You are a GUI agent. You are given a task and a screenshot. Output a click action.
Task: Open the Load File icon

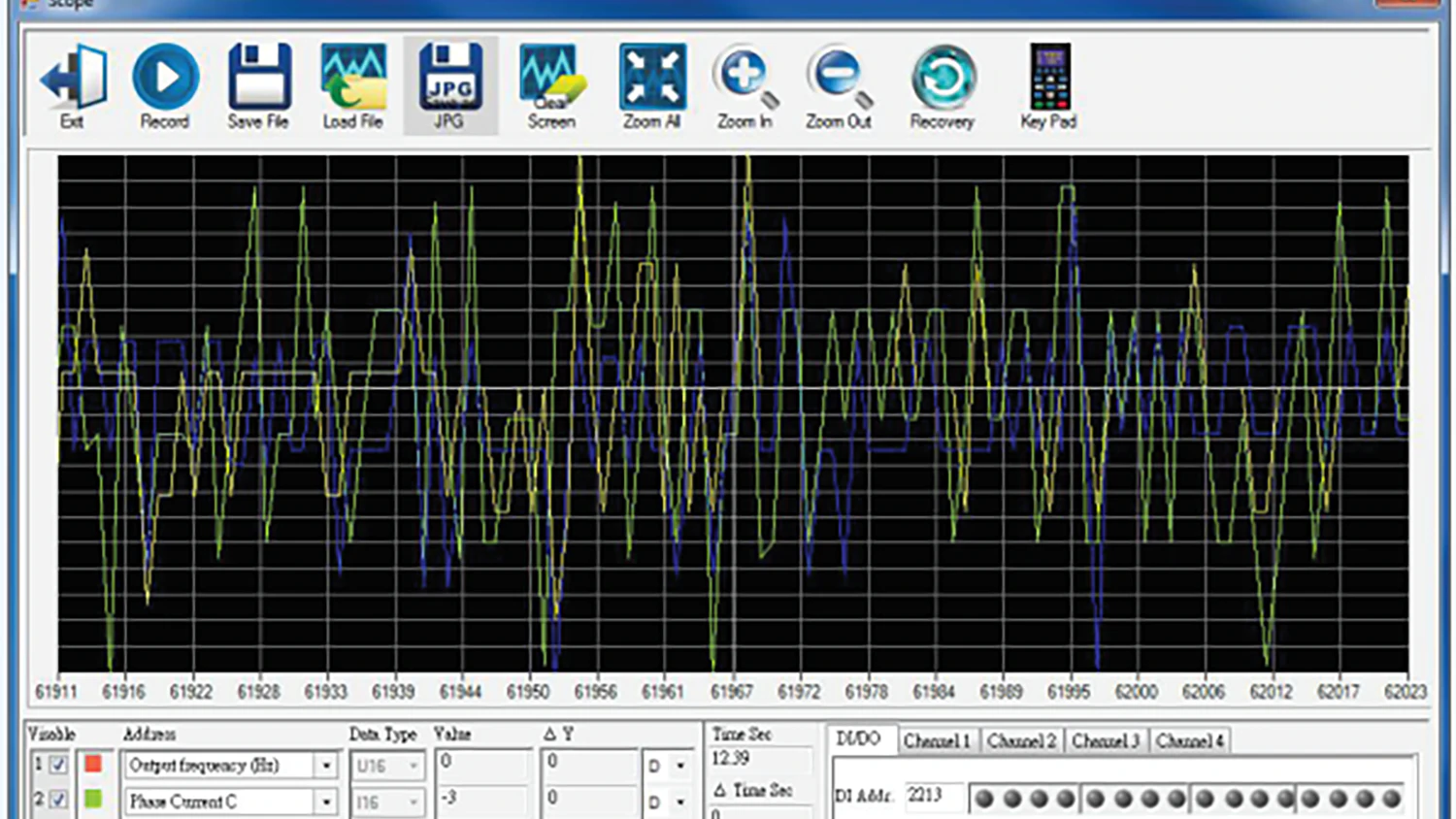(x=353, y=76)
